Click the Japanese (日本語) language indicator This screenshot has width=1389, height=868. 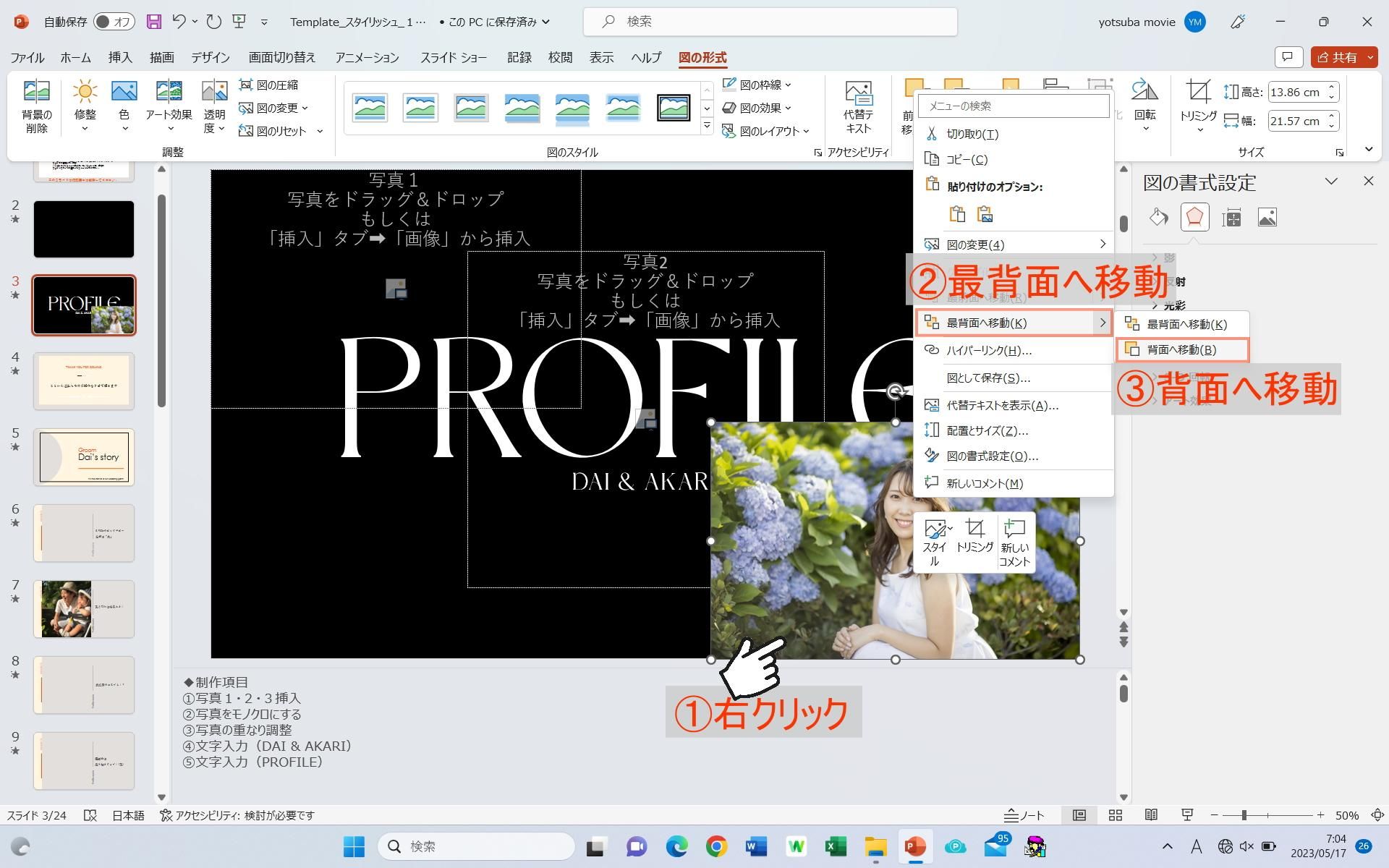point(128,815)
